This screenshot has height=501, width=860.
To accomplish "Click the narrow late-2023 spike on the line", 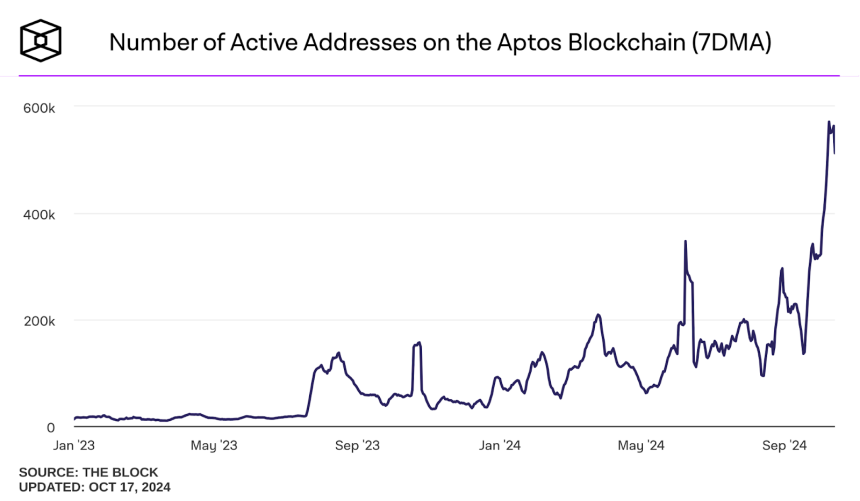I will [418, 343].
